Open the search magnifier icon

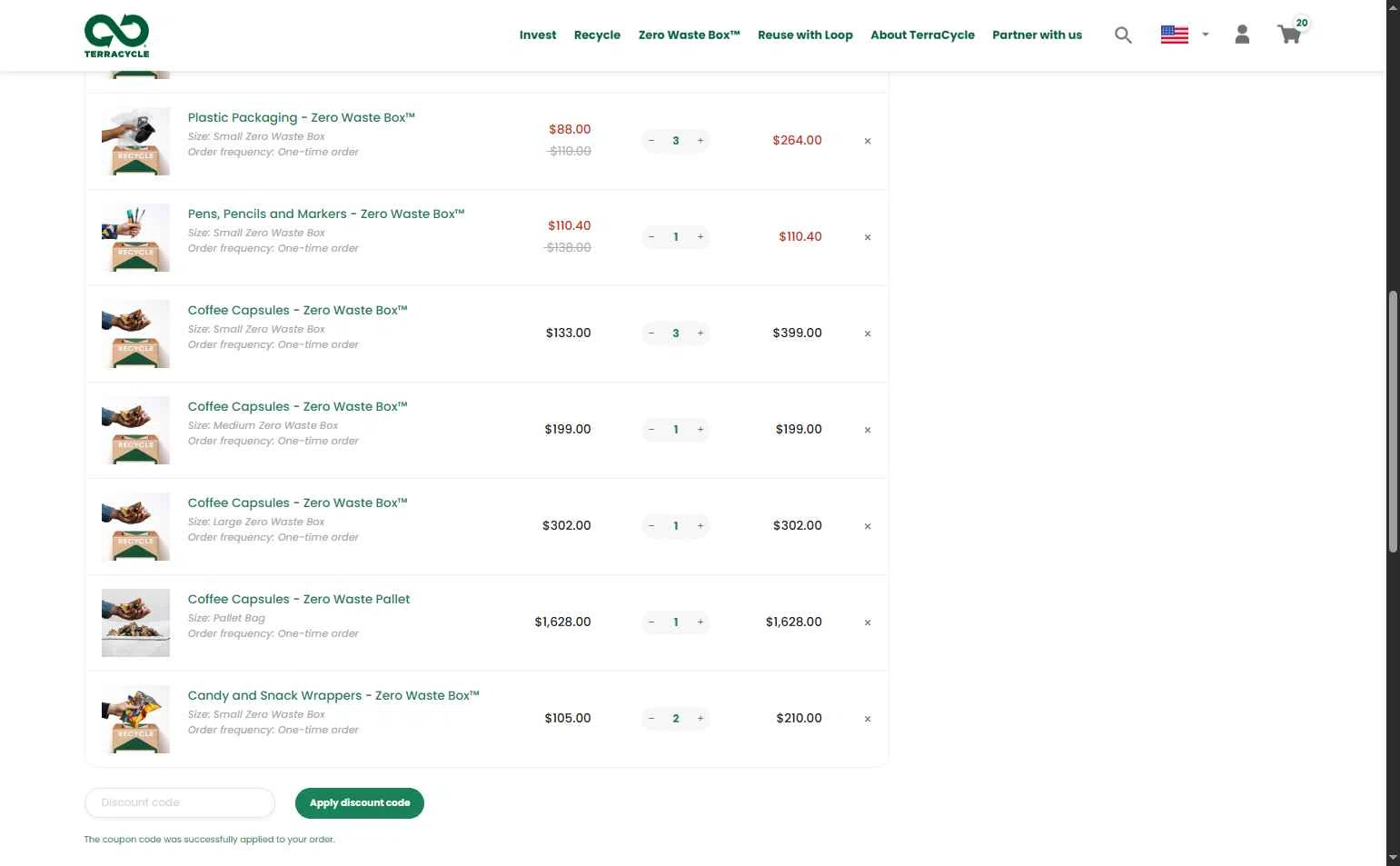(1123, 35)
